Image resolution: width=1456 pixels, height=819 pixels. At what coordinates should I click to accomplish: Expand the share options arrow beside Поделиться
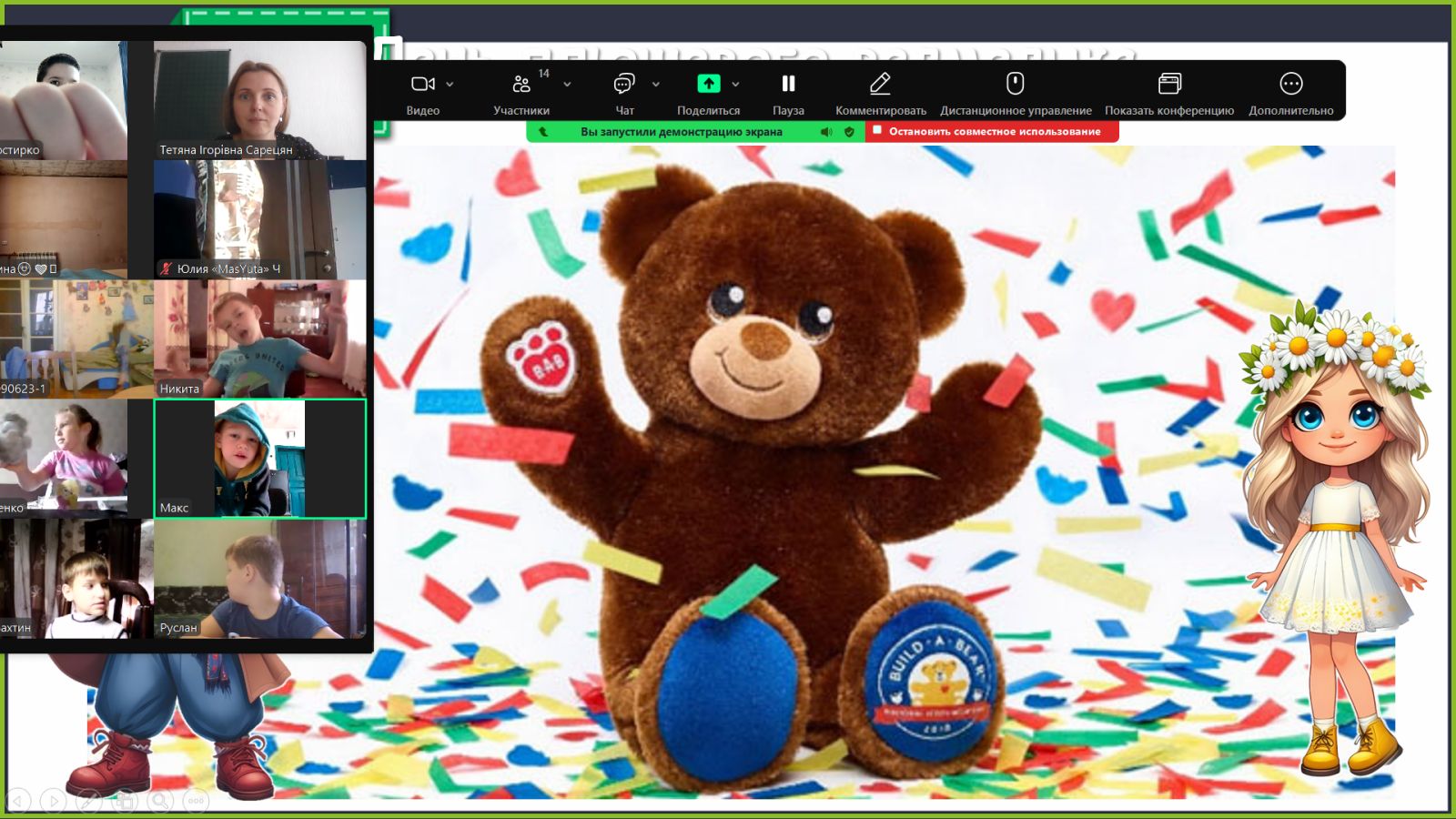click(x=735, y=84)
